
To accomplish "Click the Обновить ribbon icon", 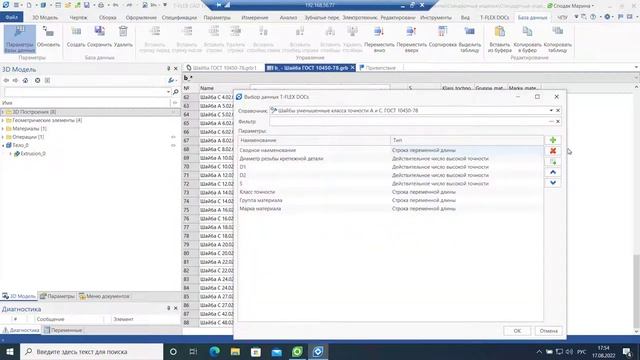I will [x=48, y=37].
